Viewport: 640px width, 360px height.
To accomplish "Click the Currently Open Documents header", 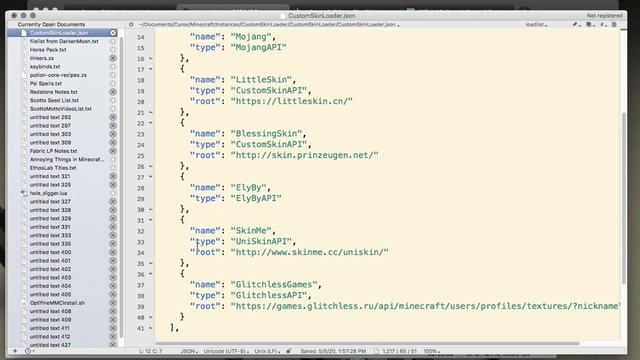I will pyautogui.click(x=51, y=24).
